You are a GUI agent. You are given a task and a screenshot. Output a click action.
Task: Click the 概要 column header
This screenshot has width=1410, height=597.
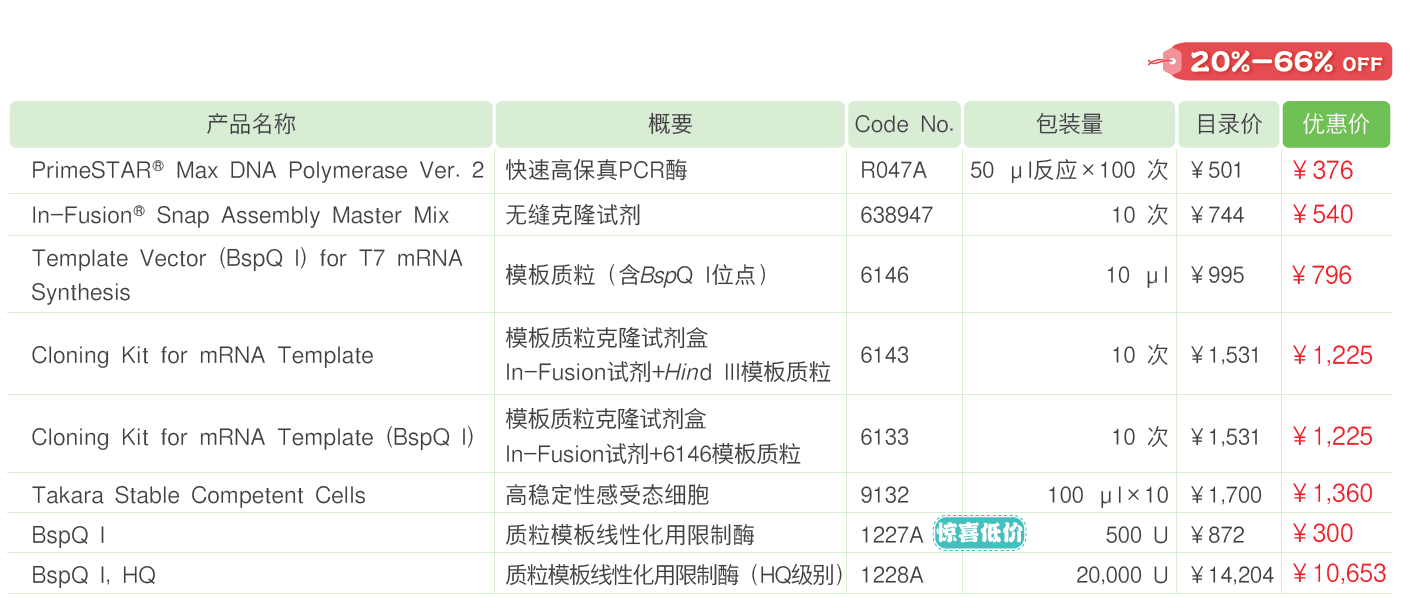tap(670, 125)
